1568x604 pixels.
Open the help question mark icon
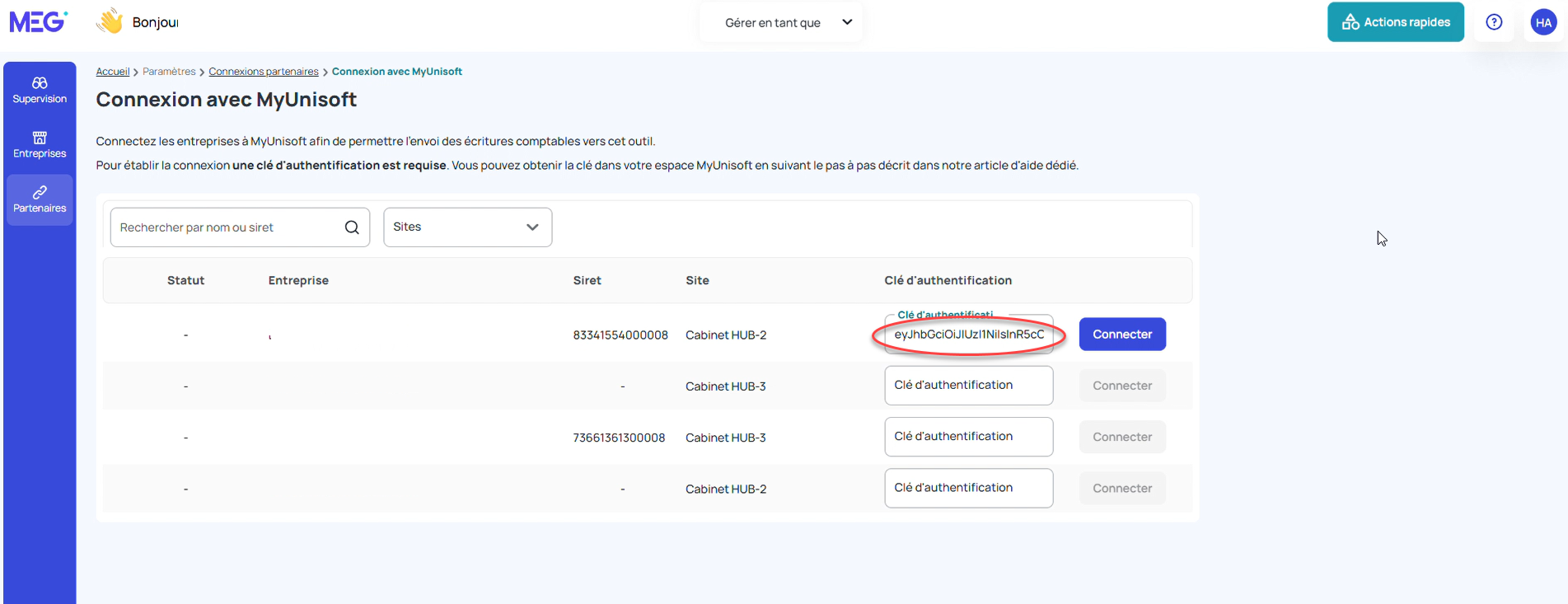pyautogui.click(x=1494, y=22)
